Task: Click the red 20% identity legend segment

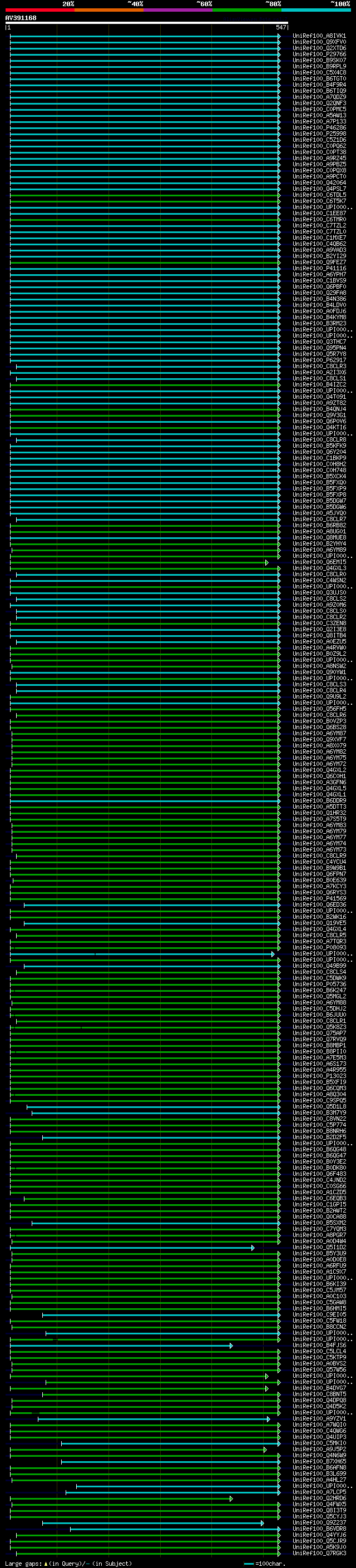Action: pos(39,10)
